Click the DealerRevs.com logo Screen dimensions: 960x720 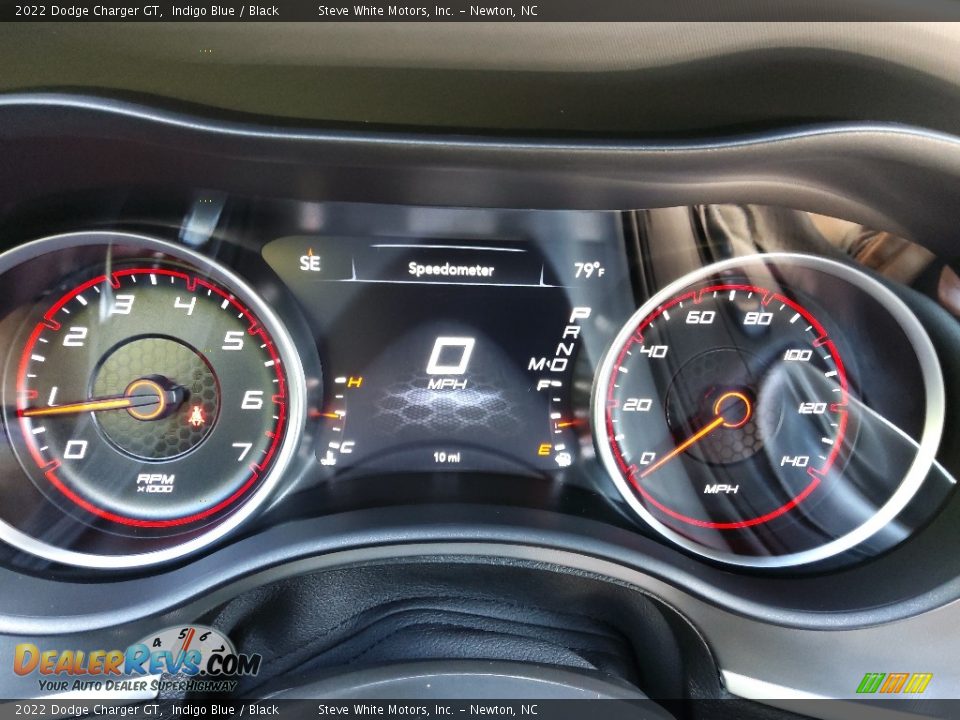pyautogui.click(x=137, y=660)
